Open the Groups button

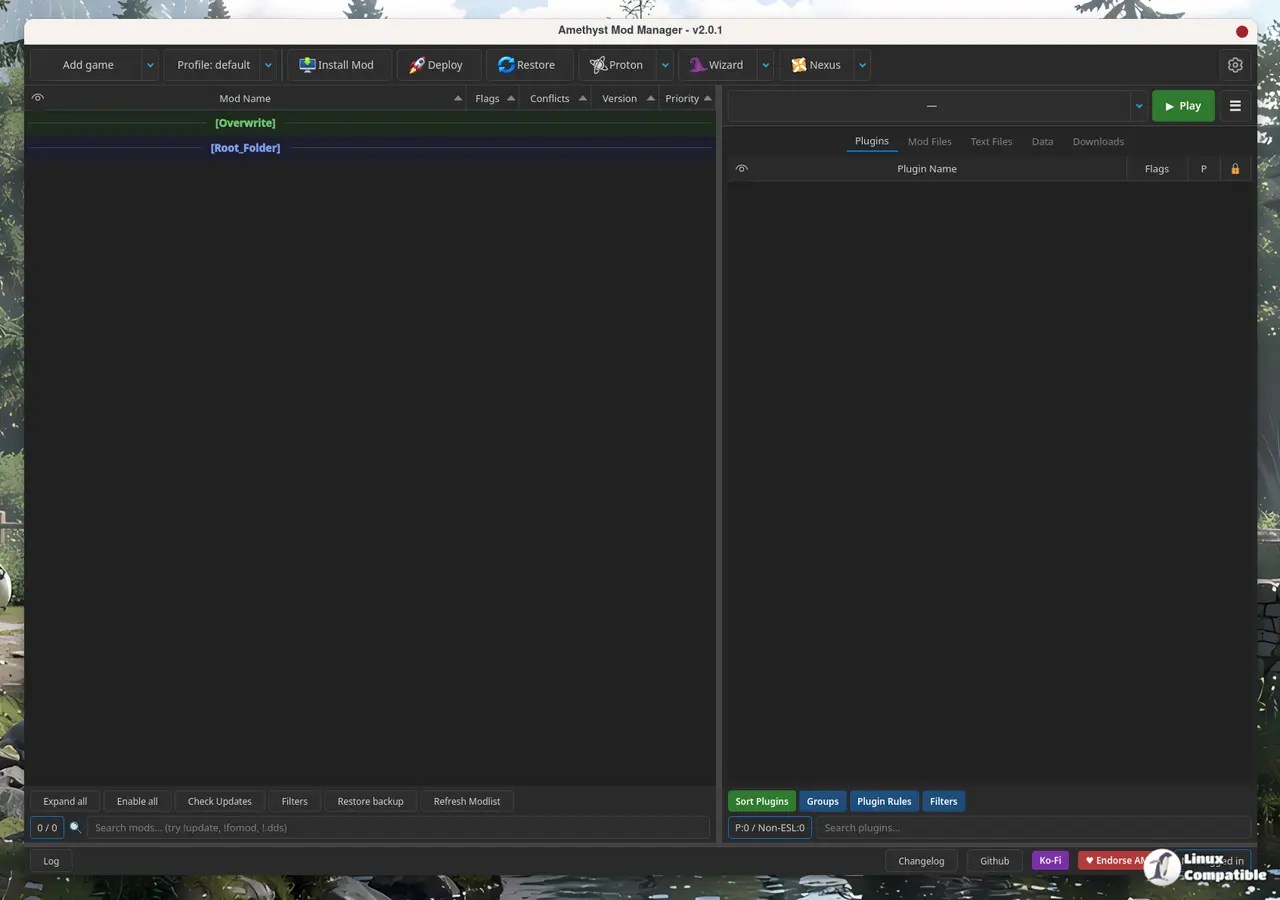coord(823,801)
